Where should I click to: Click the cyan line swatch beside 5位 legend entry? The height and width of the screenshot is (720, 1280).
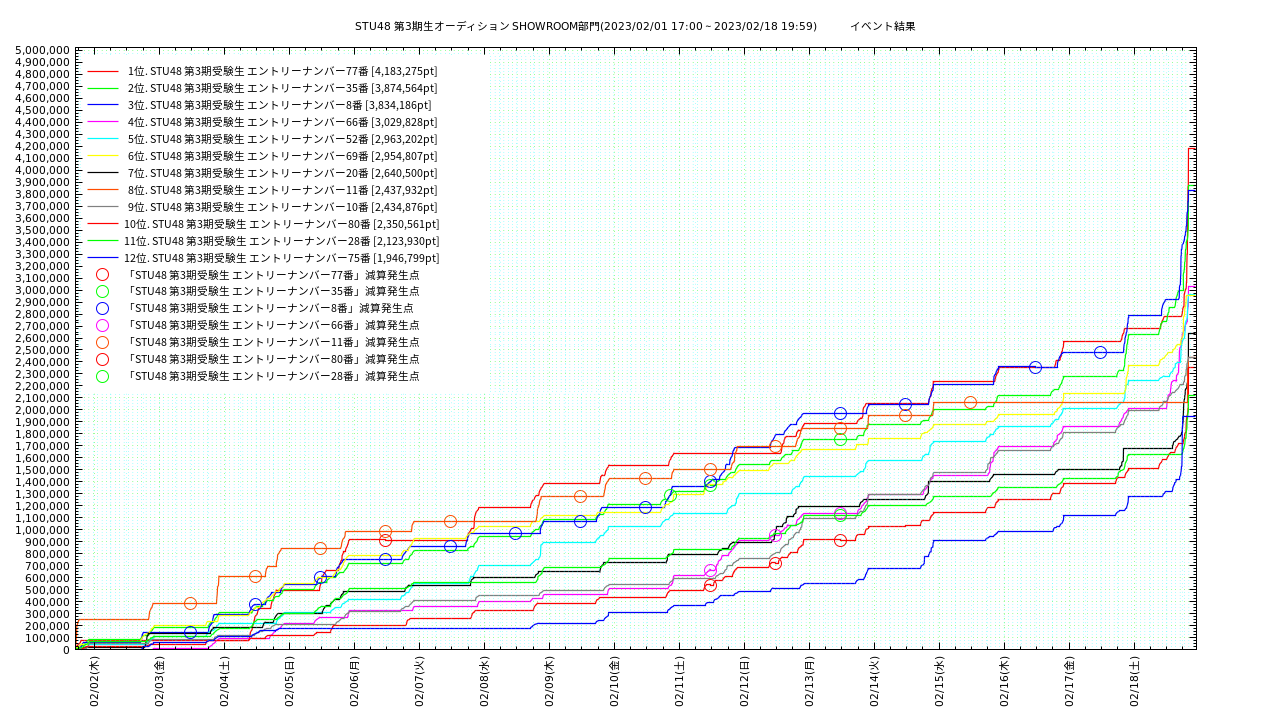point(102,139)
